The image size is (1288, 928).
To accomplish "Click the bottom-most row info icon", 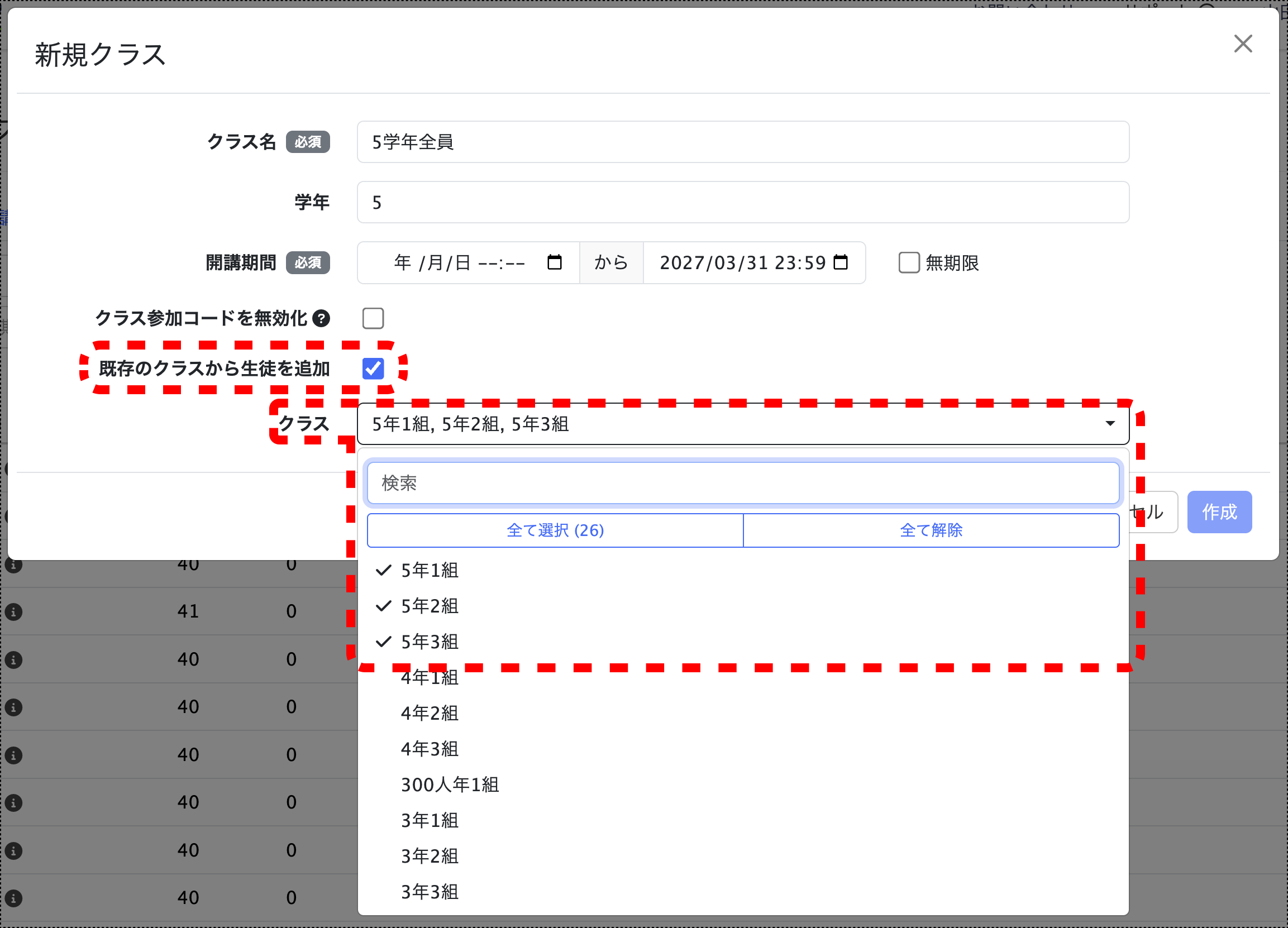I will [13, 898].
